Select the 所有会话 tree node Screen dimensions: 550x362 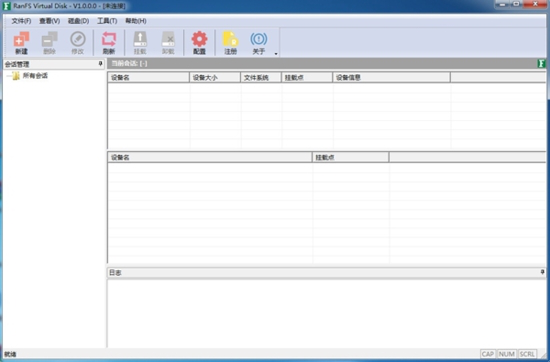click(x=35, y=76)
